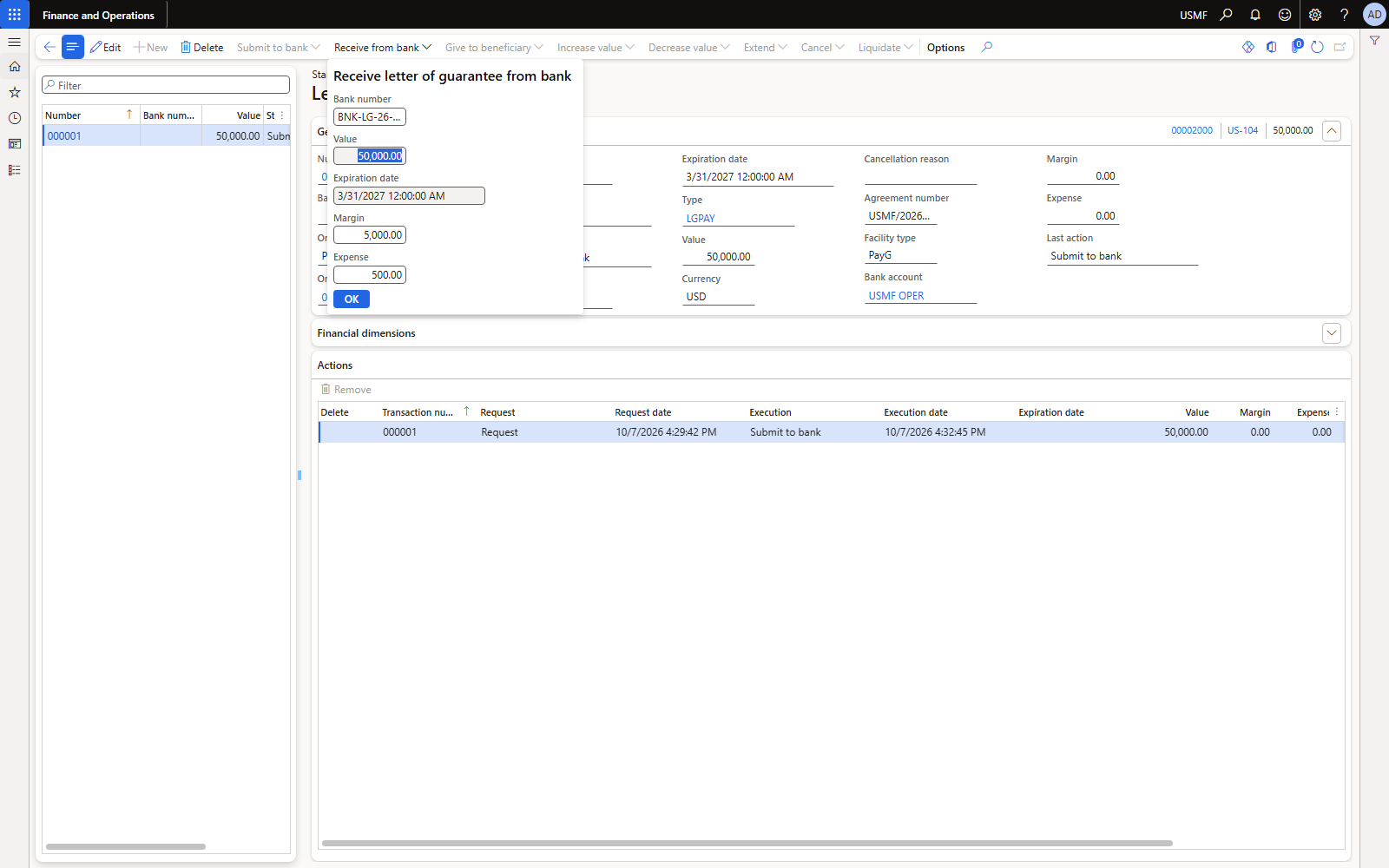
Task: Open the app launcher waffle icon
Action: click(15, 15)
